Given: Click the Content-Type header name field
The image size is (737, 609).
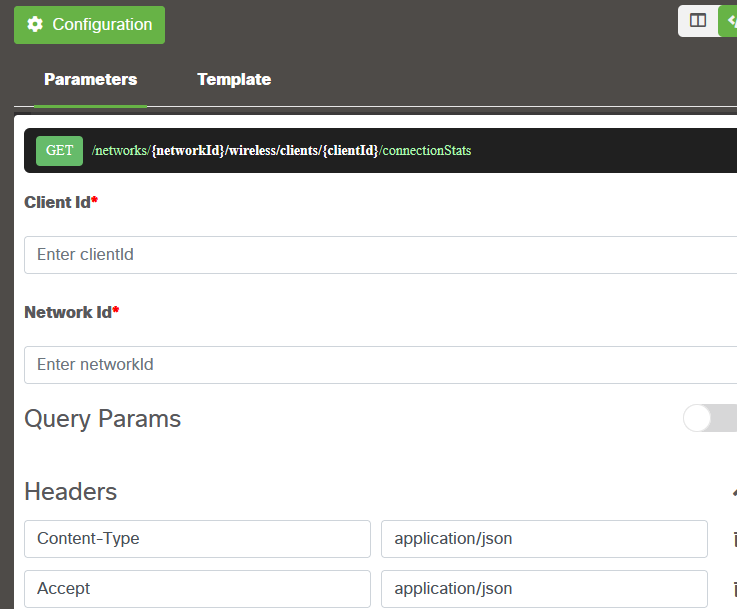Looking at the screenshot, I should pos(197,539).
